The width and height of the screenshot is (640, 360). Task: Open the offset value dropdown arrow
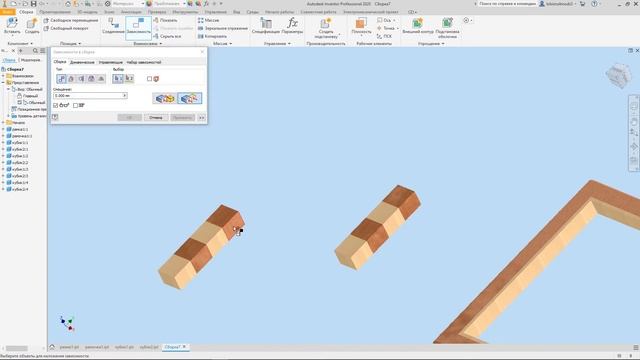pyautogui.click(x=124, y=96)
